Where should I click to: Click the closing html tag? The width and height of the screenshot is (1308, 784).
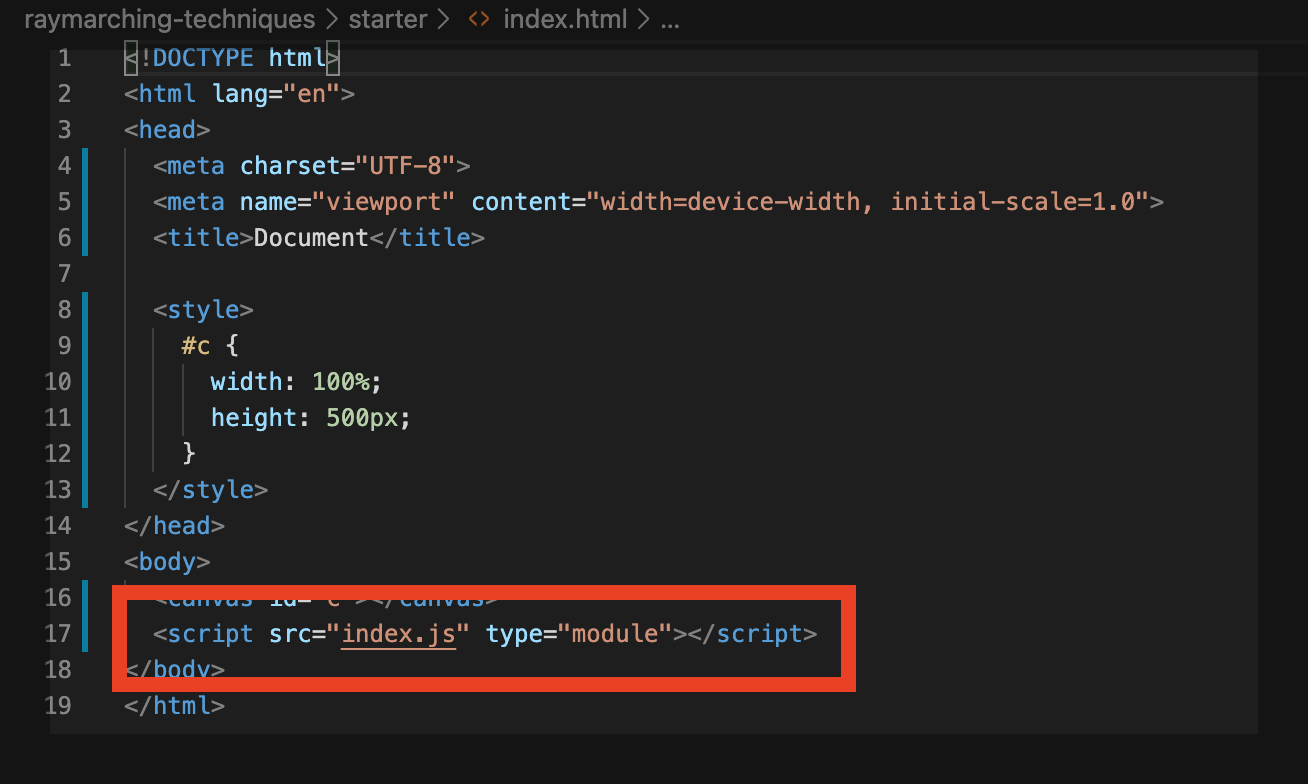click(x=174, y=705)
